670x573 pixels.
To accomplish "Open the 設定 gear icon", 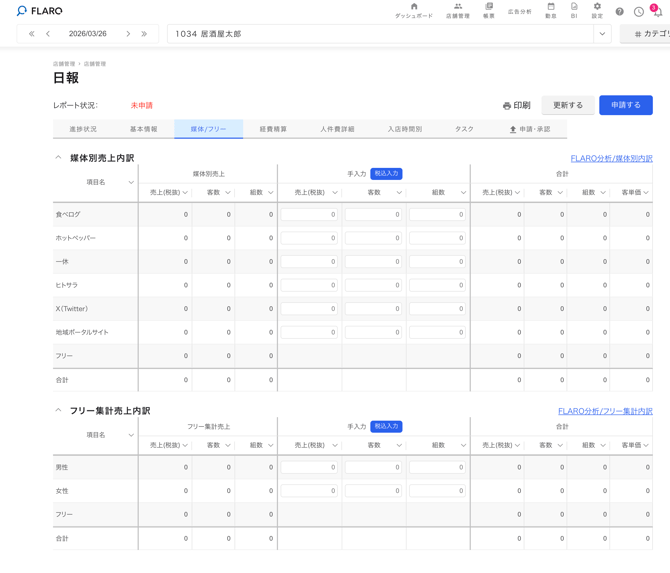I will [597, 10].
